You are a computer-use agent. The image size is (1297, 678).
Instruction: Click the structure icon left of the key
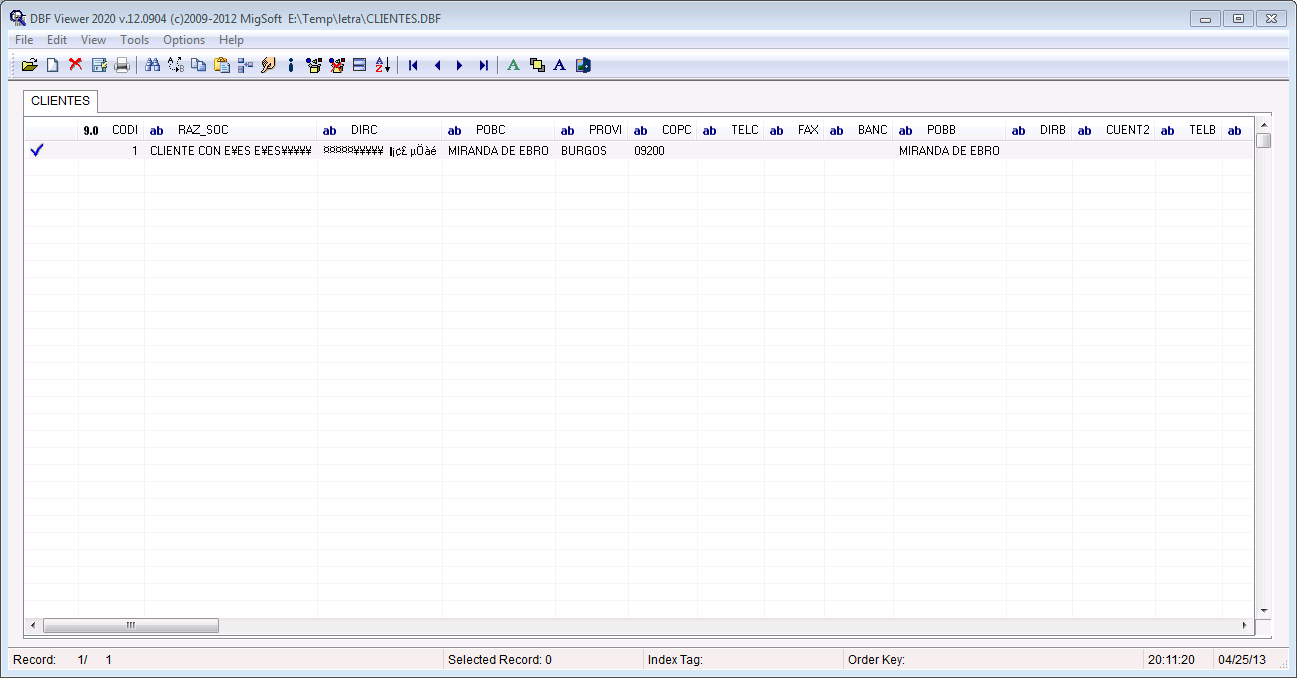point(245,65)
